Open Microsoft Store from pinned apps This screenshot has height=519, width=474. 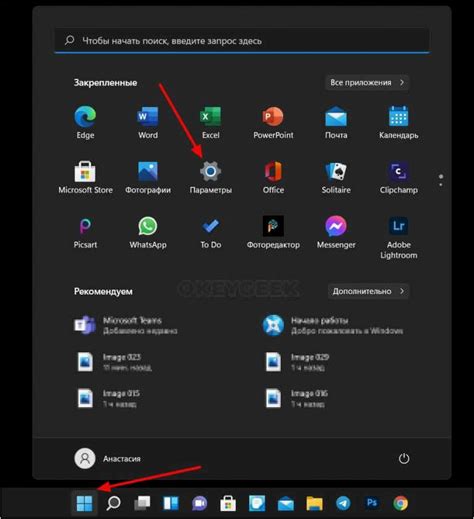click(85, 177)
